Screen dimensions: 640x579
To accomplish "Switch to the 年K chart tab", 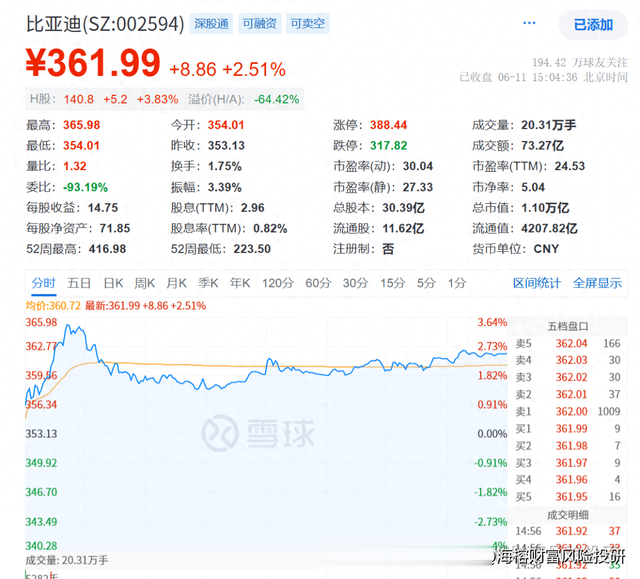I will tap(240, 283).
